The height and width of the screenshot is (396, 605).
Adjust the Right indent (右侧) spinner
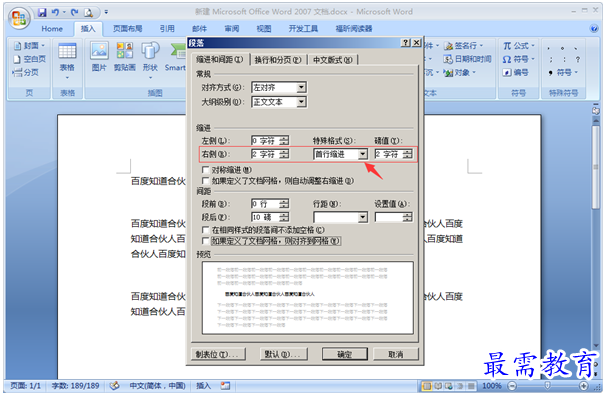(x=284, y=154)
